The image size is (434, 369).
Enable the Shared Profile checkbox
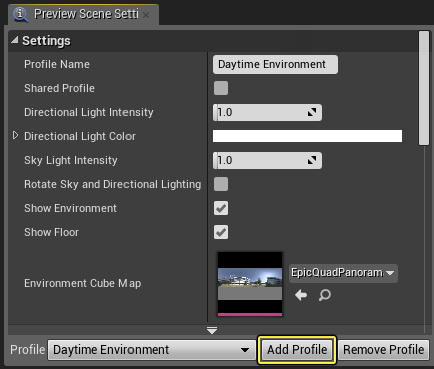pos(221,88)
